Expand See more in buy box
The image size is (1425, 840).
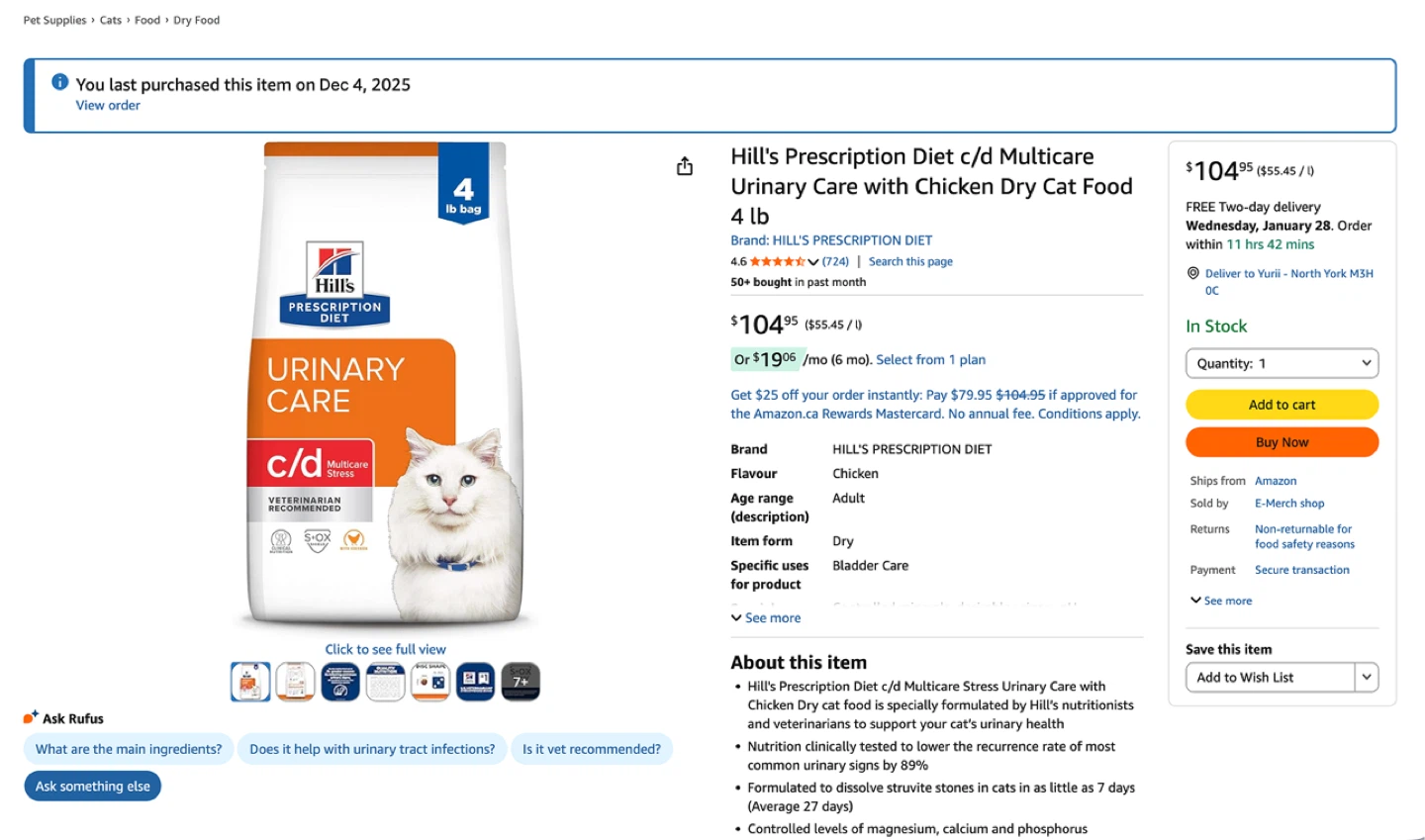click(x=1221, y=601)
